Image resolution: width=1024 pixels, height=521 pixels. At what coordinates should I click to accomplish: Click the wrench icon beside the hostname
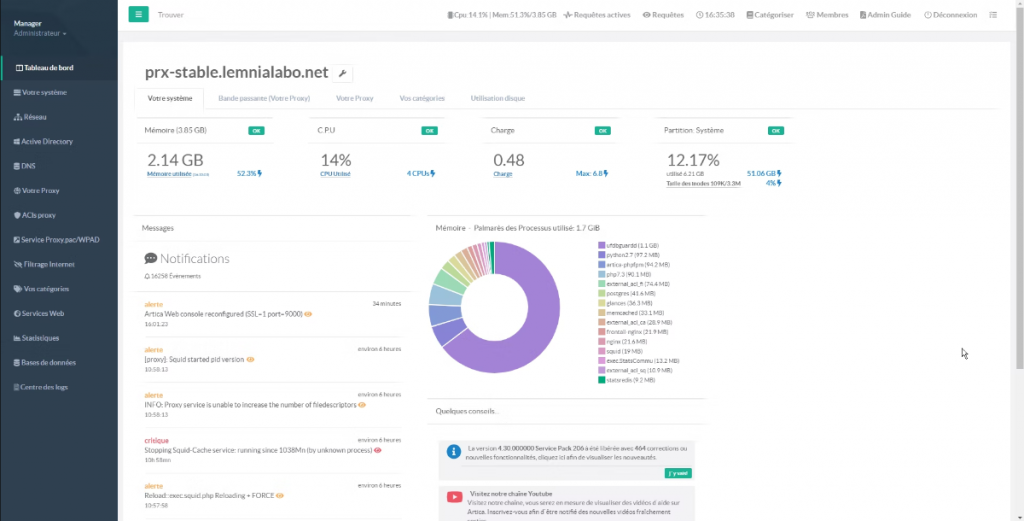click(x=342, y=73)
